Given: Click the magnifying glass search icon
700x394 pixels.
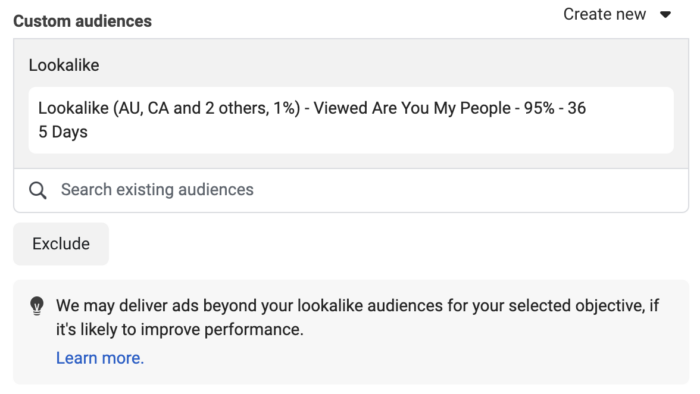Looking at the screenshot, I should tap(38, 191).
